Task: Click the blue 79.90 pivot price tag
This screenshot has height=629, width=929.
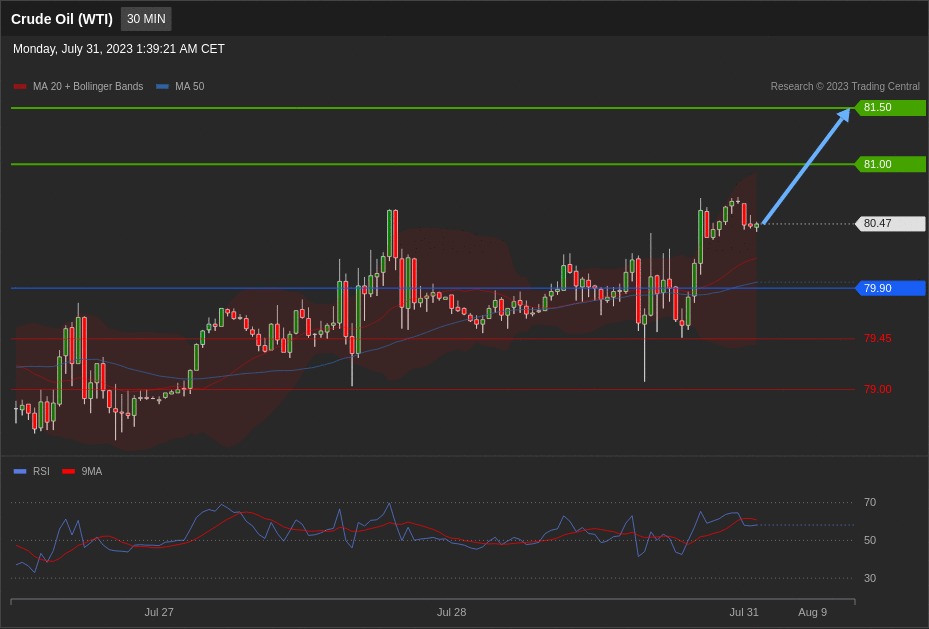Action: [x=890, y=288]
